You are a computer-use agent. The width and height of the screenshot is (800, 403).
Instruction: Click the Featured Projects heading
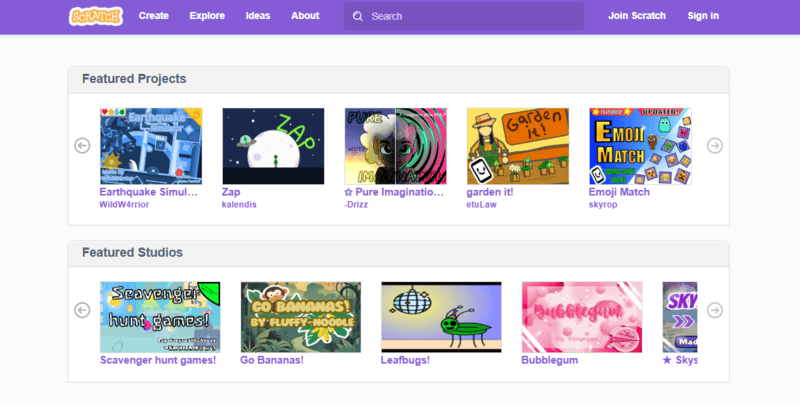click(134, 79)
